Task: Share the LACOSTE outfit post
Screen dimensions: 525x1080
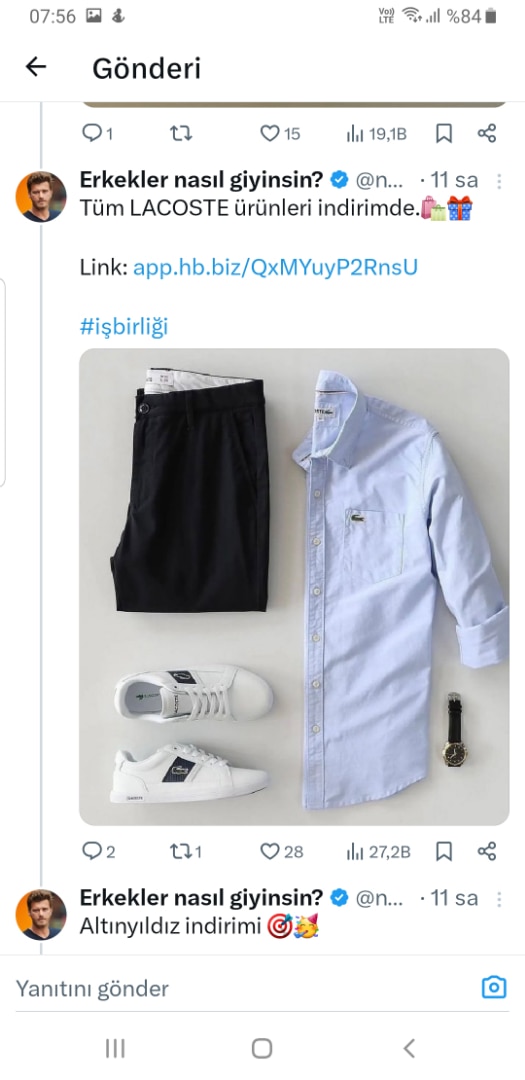Action: click(x=487, y=851)
